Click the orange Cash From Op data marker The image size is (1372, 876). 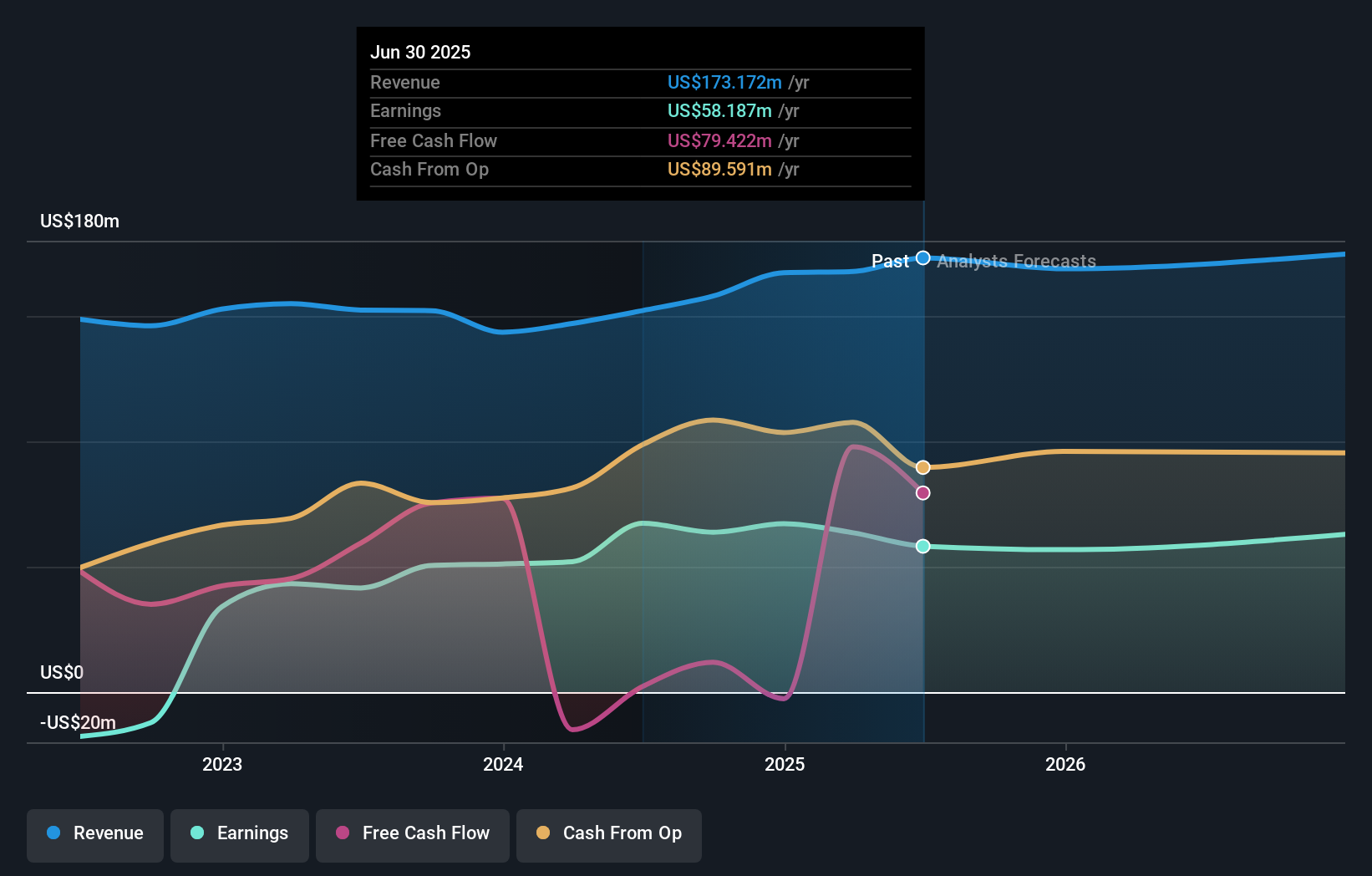[923, 467]
